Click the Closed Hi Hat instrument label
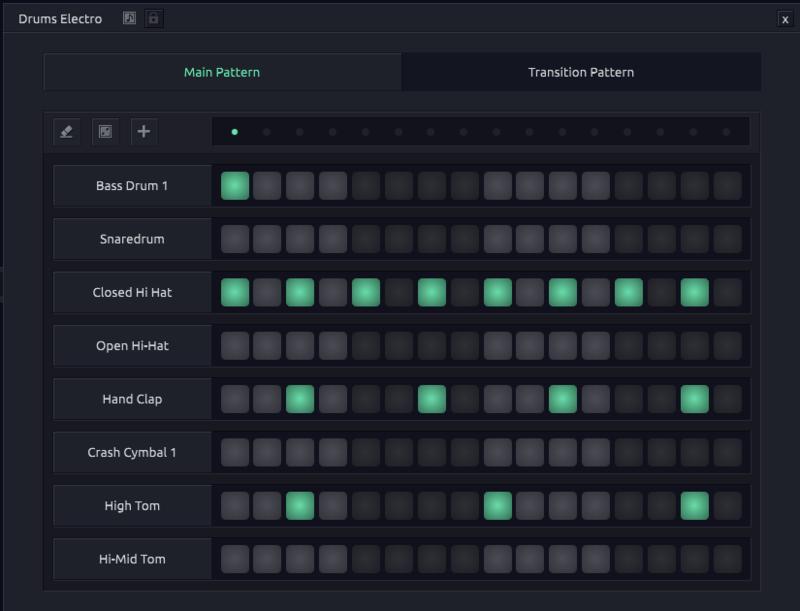The height and width of the screenshot is (611, 800). click(x=132, y=292)
